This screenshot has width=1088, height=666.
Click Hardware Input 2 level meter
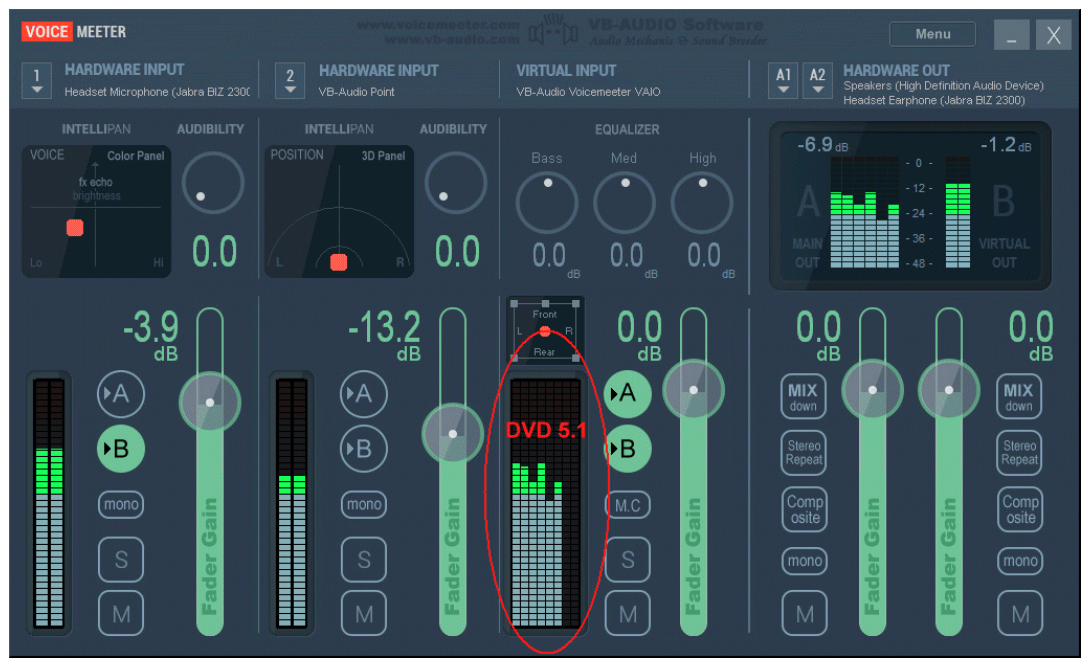point(291,503)
